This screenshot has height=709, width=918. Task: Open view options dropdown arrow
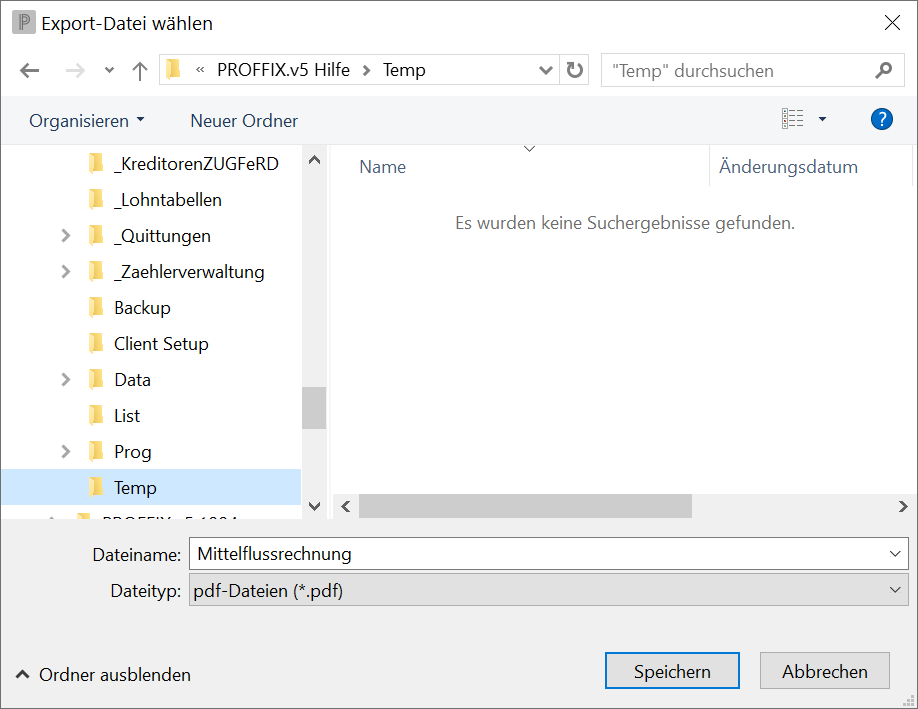822,119
